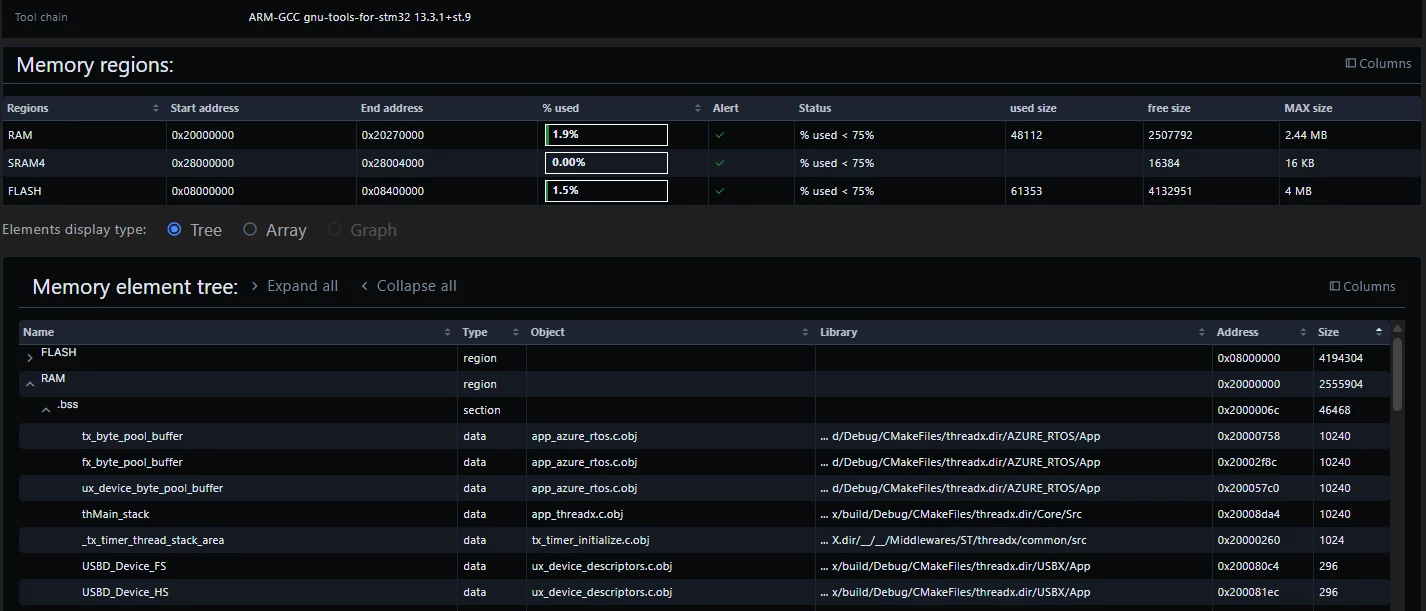Screen dimensions: 1426x611
Task: Click Collapse all in element tree
Action: 408,286
